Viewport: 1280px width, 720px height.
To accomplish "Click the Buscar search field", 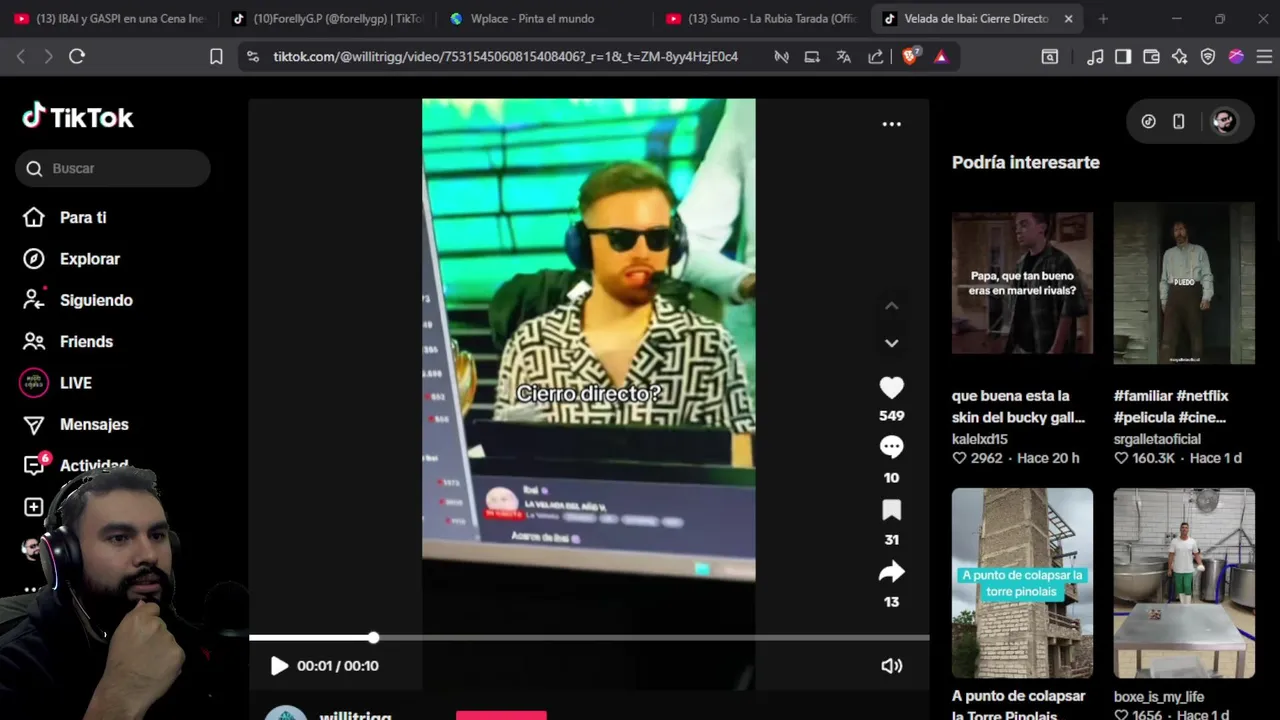I will tap(113, 168).
